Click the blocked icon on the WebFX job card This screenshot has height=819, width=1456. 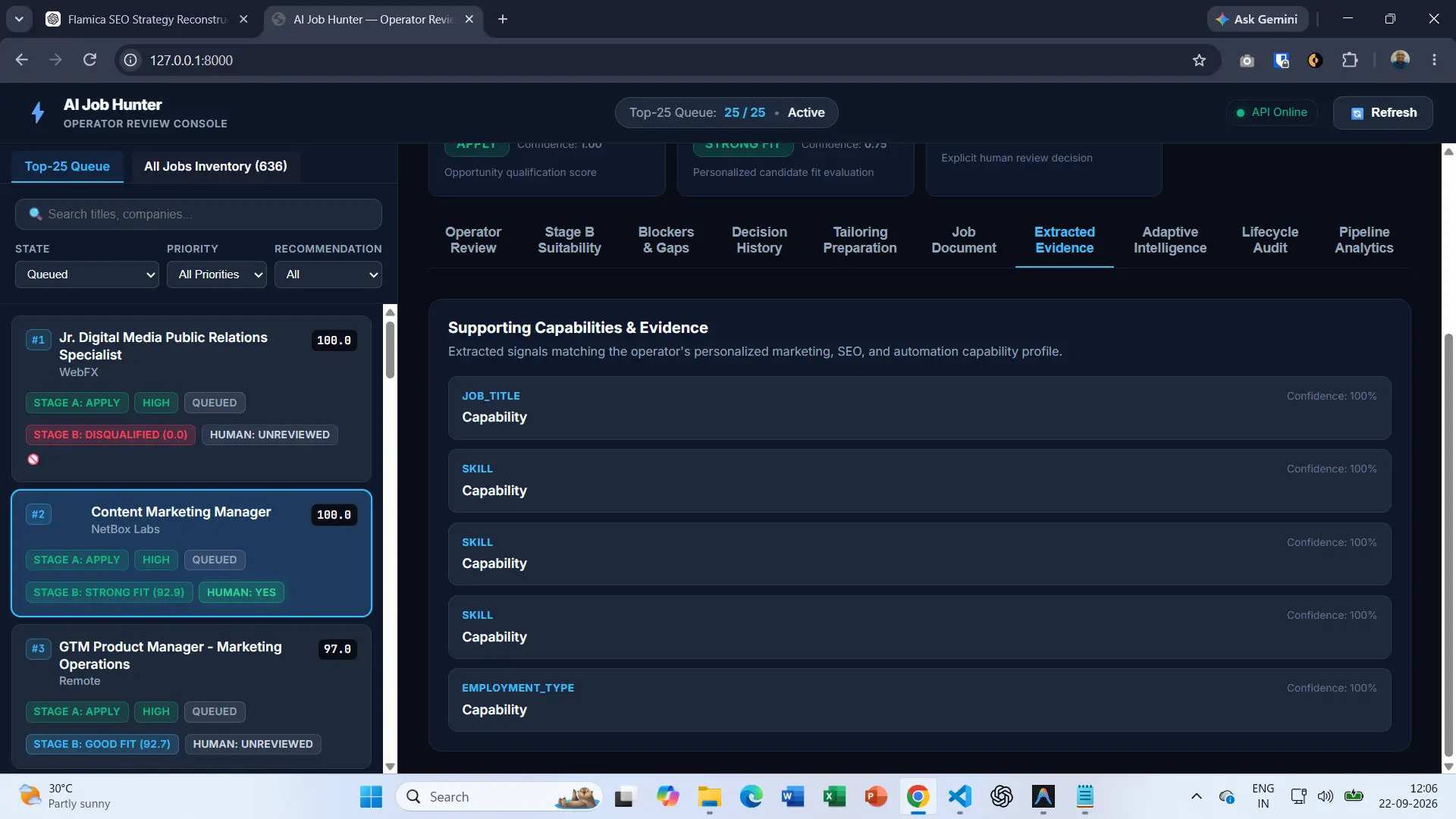coord(33,460)
